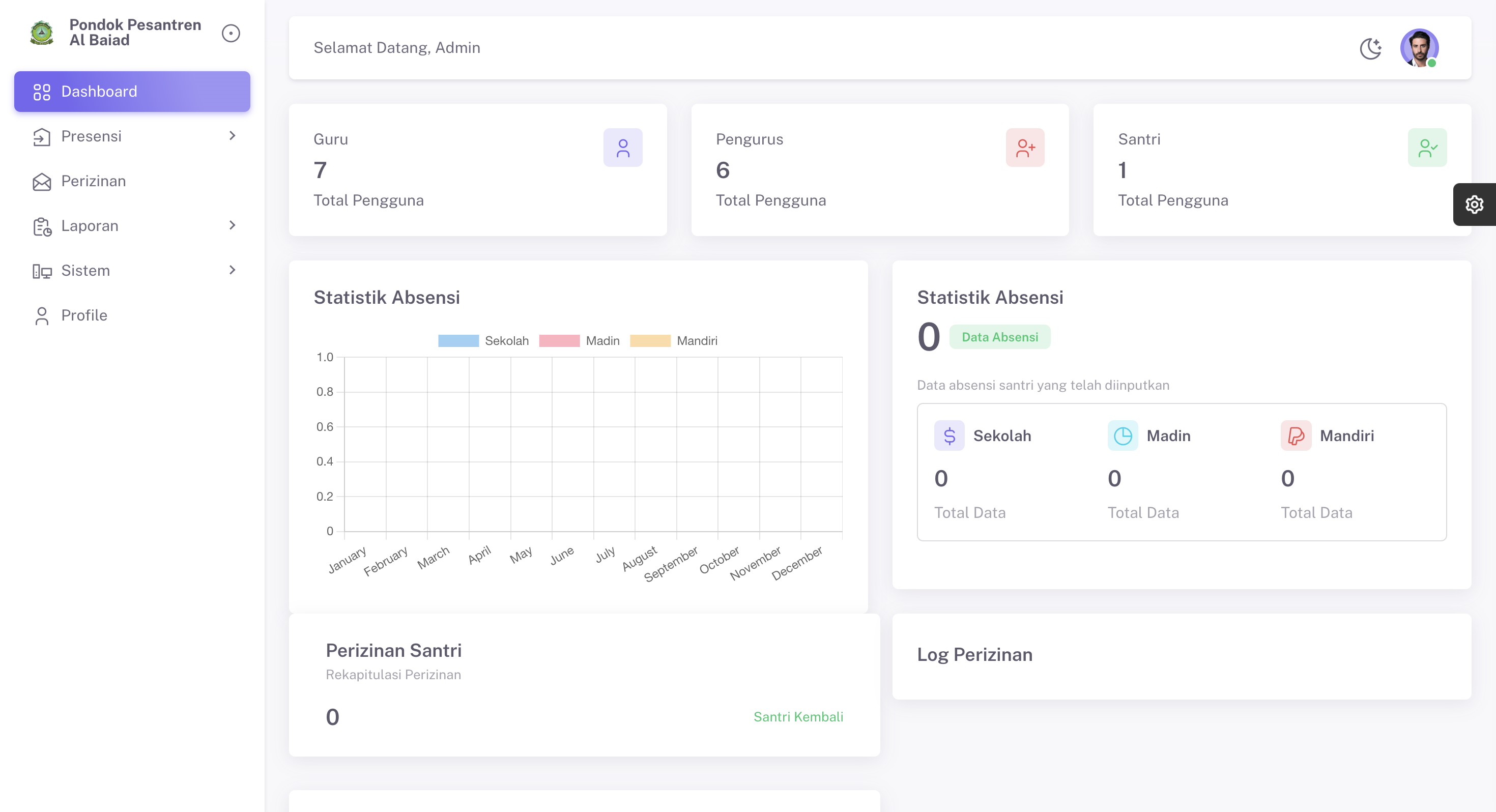
Task: Expand the Laporan submenu chevron
Action: tap(233, 225)
